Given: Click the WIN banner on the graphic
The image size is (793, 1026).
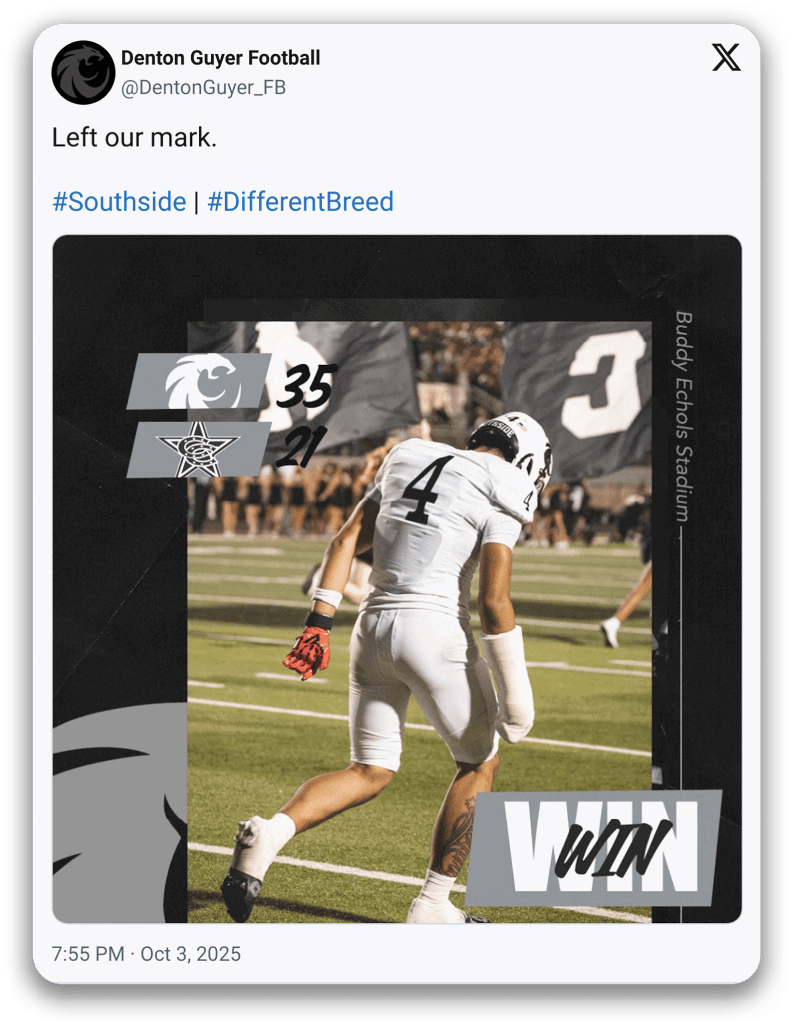Looking at the screenshot, I should coord(594,849).
